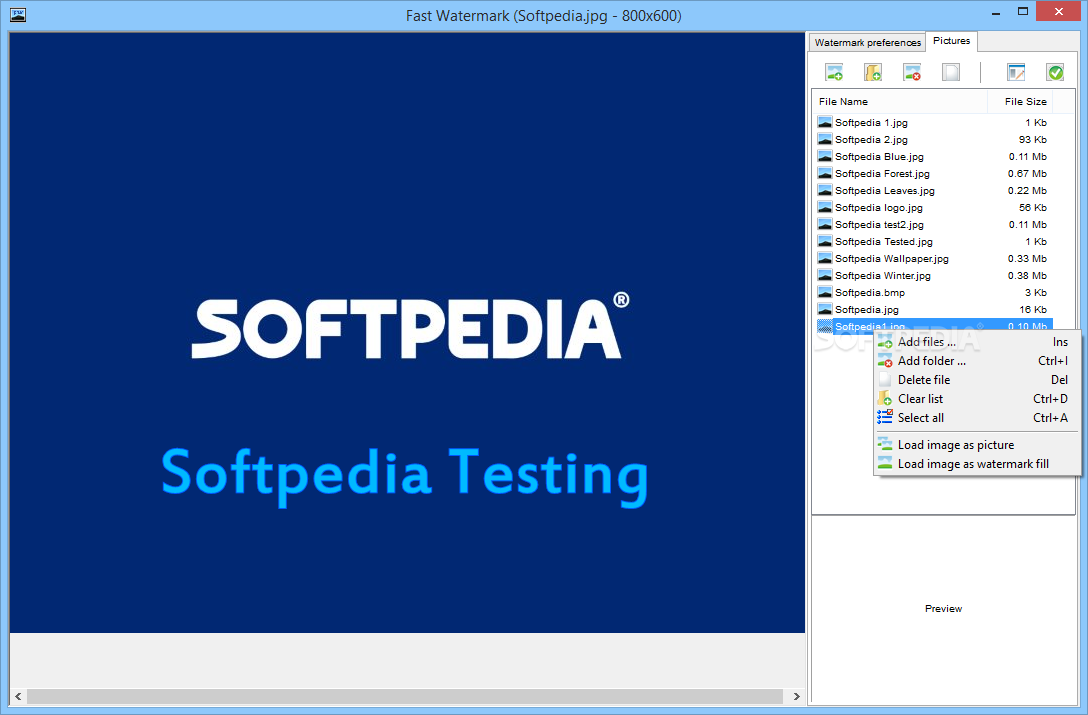
Task: Sort by the File Size column header
Action: coord(1020,101)
